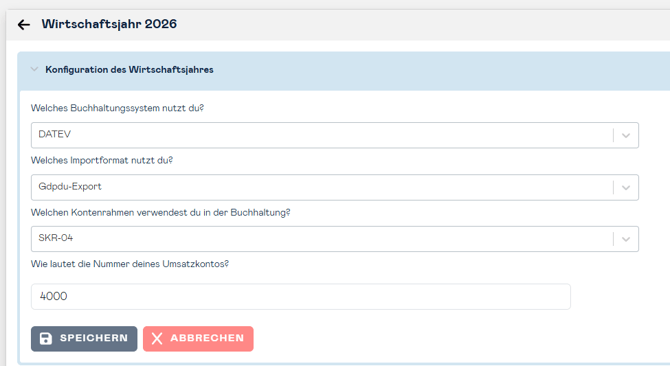Select the DATEV value text in the combo box
670x366 pixels.
pos(55,134)
